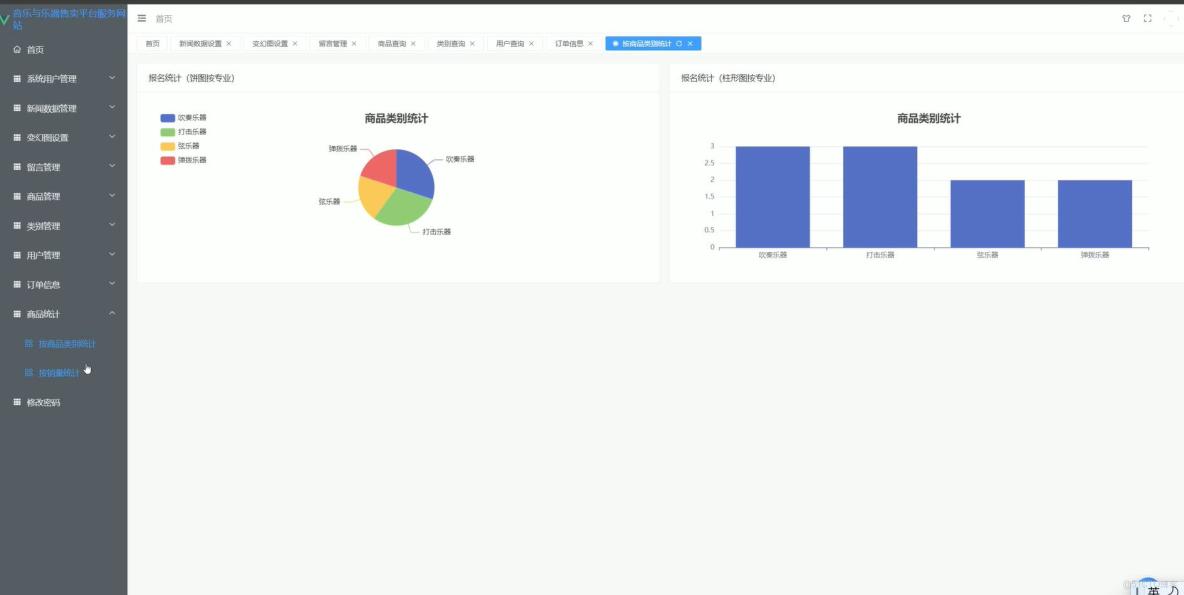Expand the 系统用户管理 menu
This screenshot has height=595, width=1184.
click(60, 78)
